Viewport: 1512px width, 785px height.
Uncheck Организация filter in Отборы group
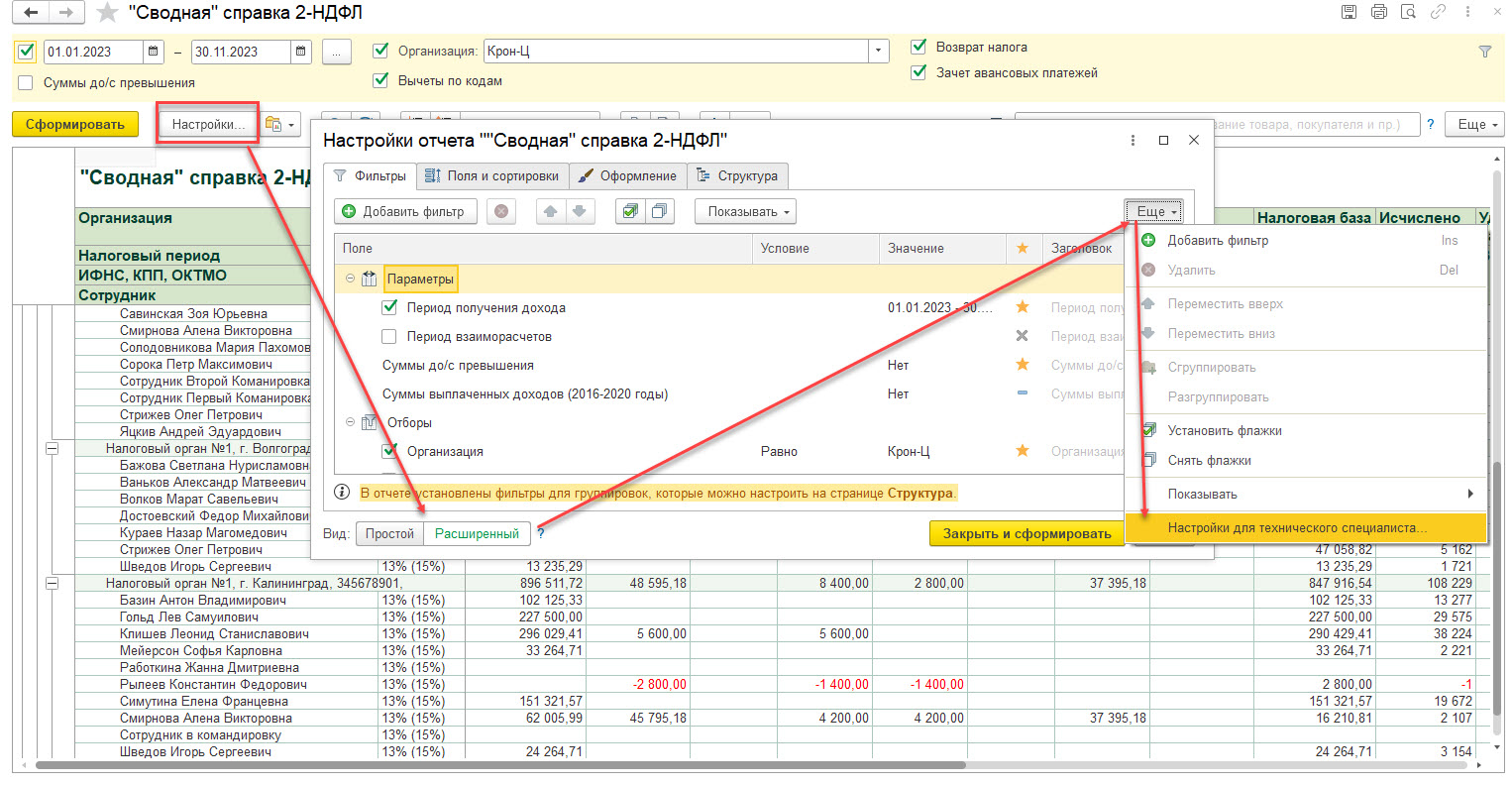point(389,451)
